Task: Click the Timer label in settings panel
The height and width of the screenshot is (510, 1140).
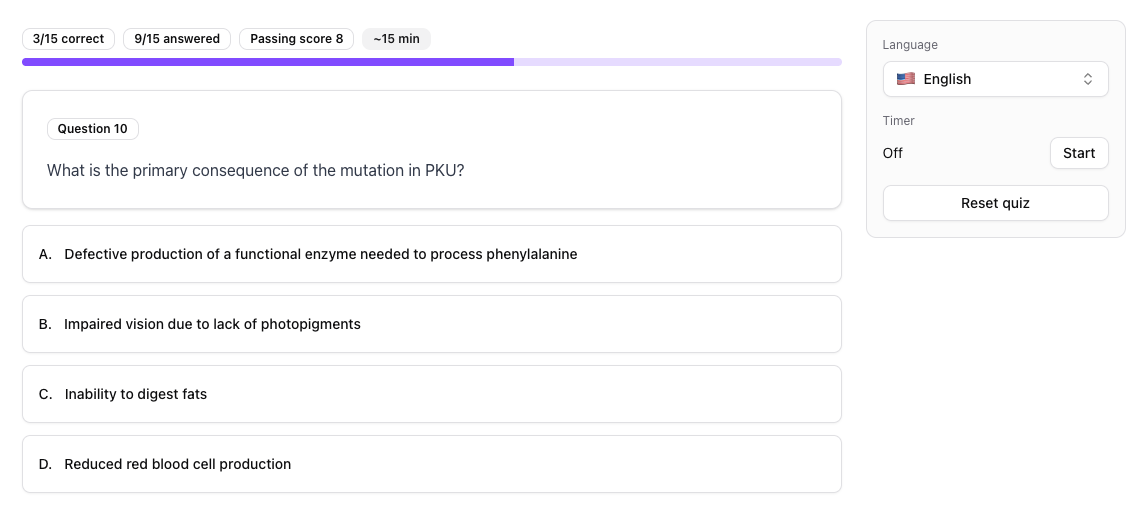Action: coord(899,121)
